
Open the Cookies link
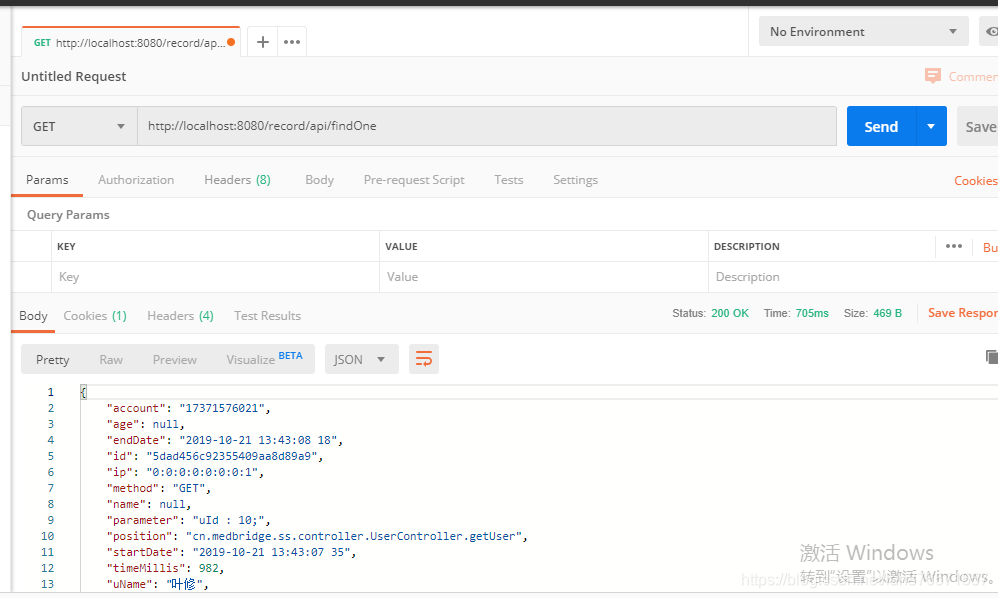point(975,181)
